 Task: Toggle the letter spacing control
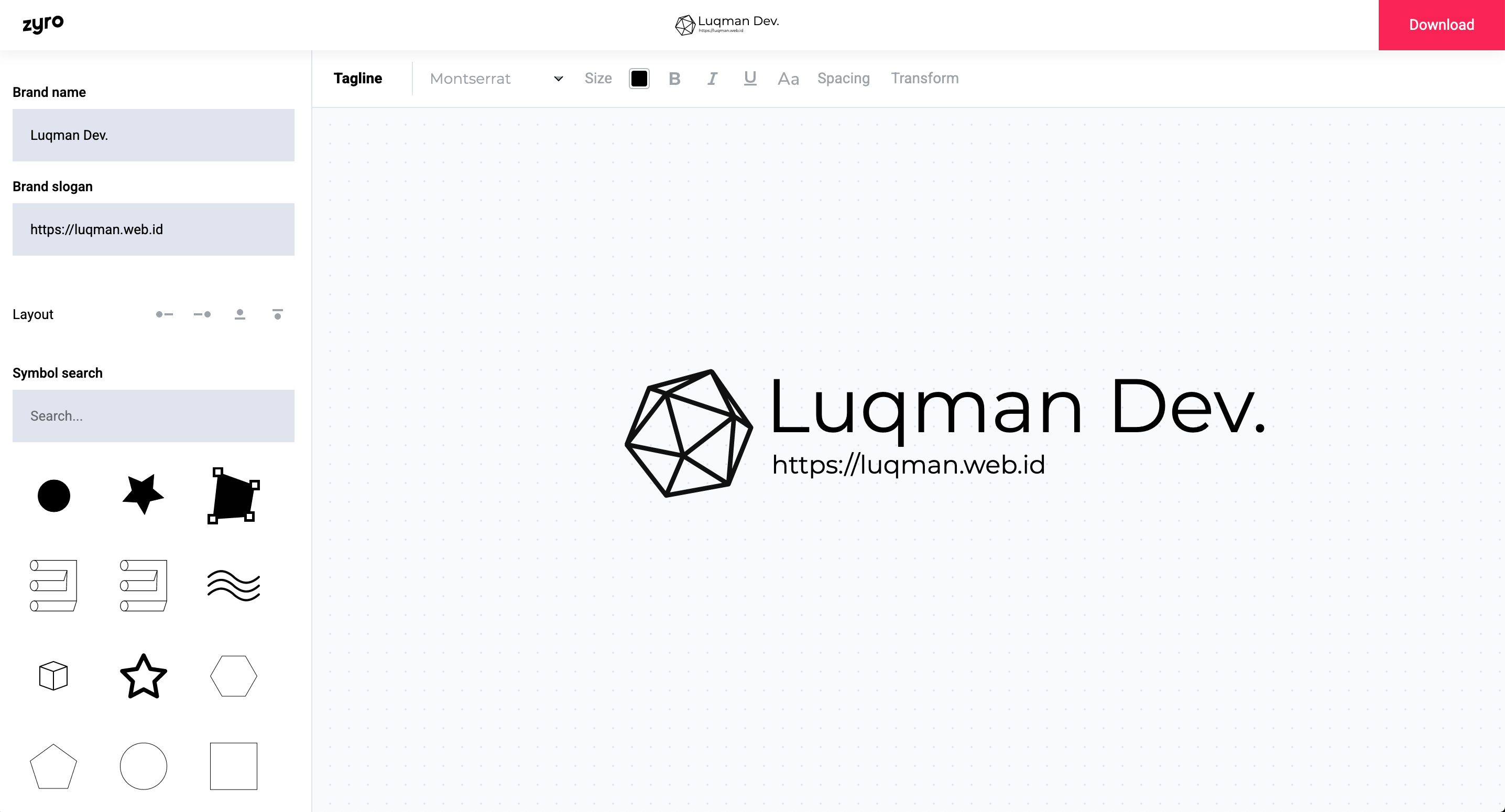click(843, 78)
